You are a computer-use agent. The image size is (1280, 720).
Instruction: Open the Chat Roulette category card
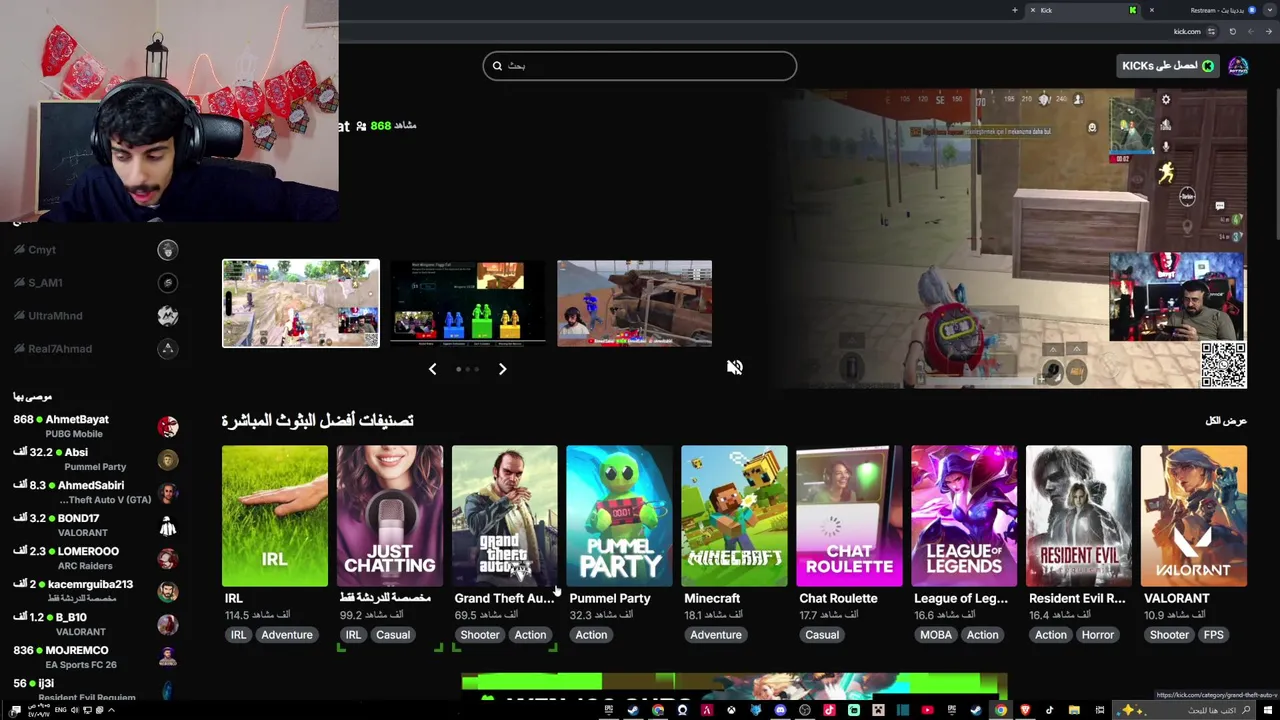[850, 516]
